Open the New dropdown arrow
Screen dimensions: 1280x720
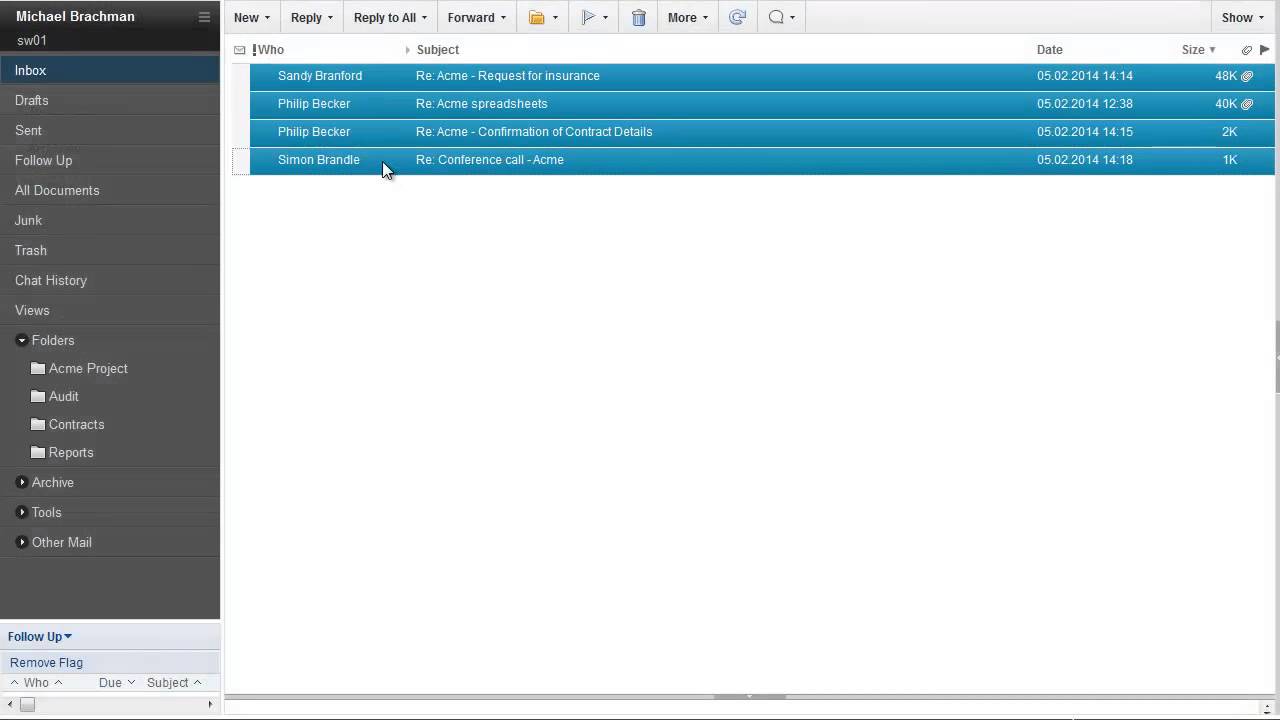[x=267, y=18]
